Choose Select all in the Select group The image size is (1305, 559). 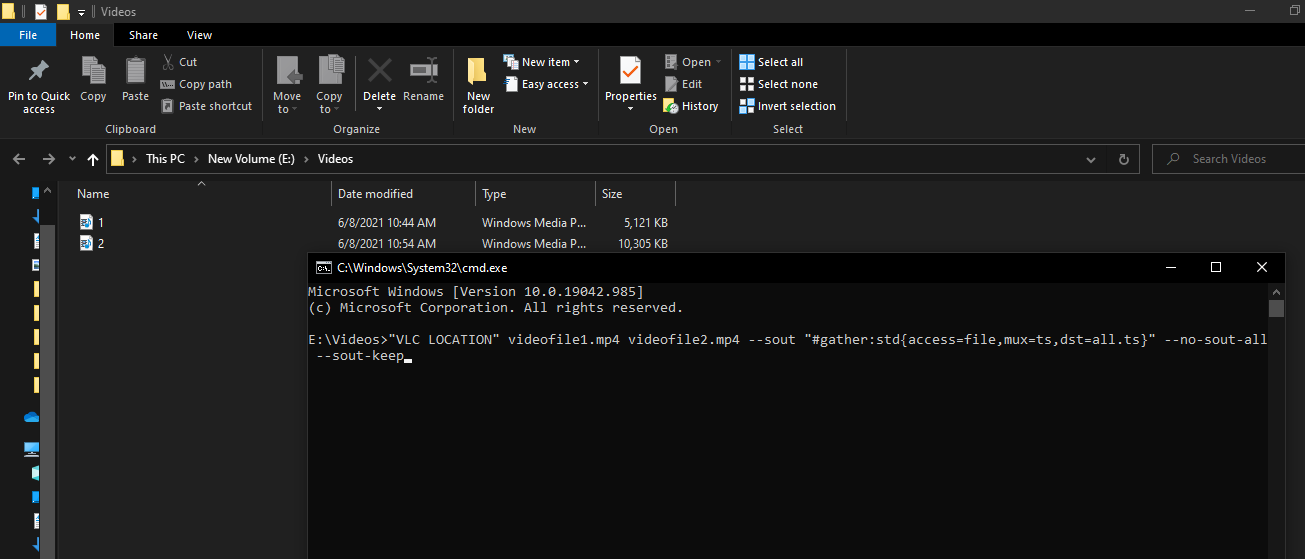(x=771, y=62)
